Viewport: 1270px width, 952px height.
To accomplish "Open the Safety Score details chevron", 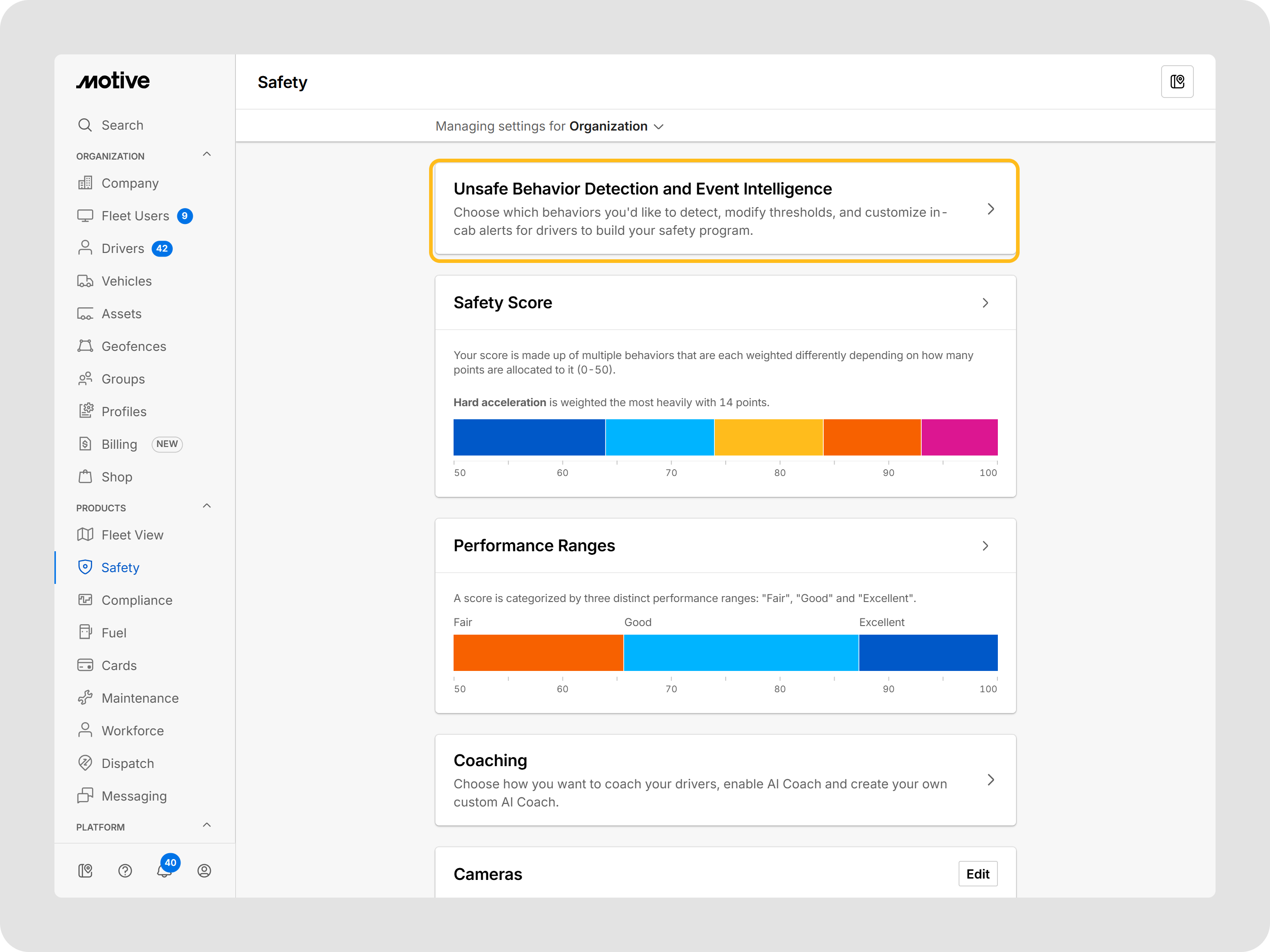I will 985,303.
